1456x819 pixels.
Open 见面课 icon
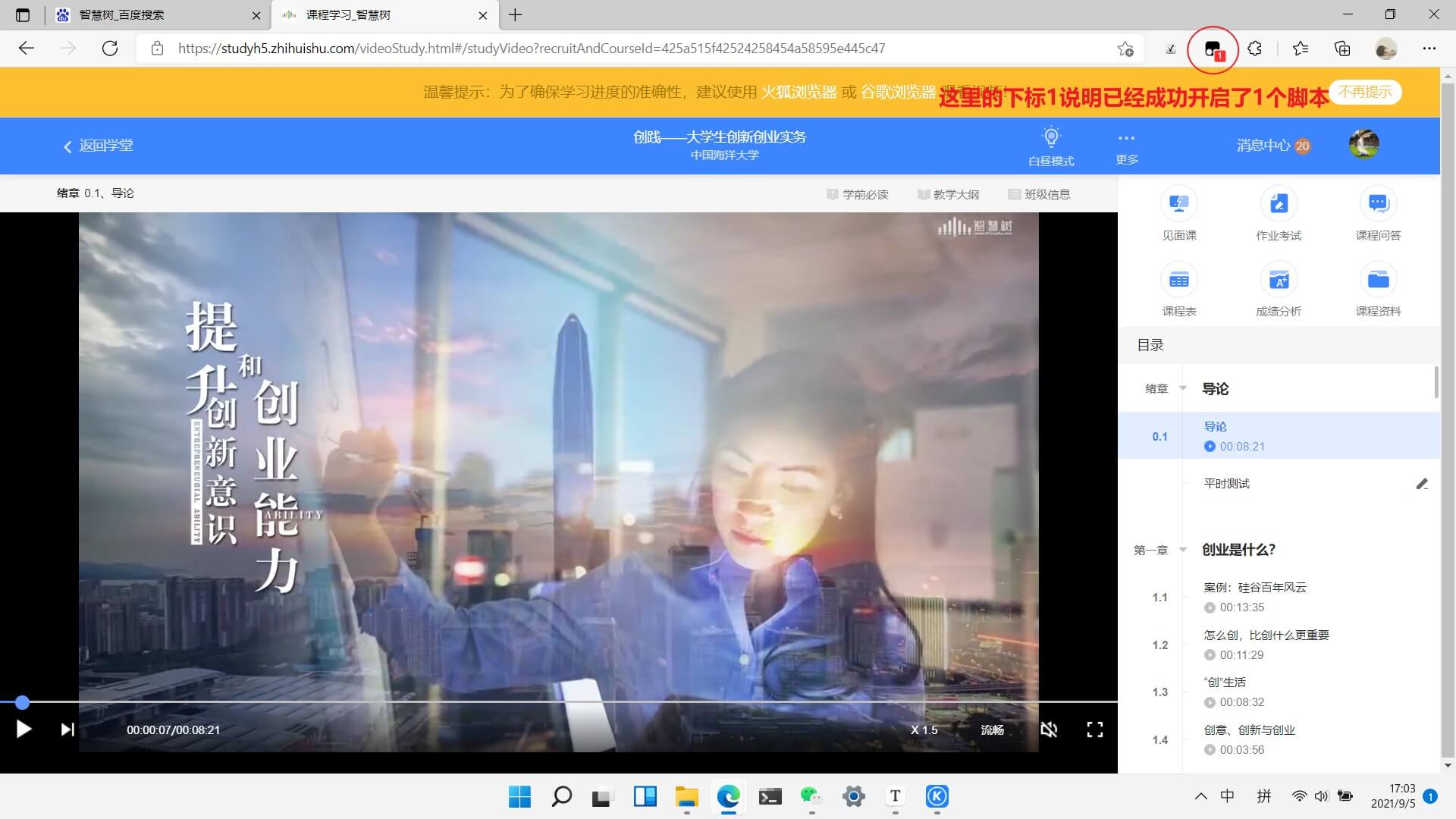[1178, 203]
